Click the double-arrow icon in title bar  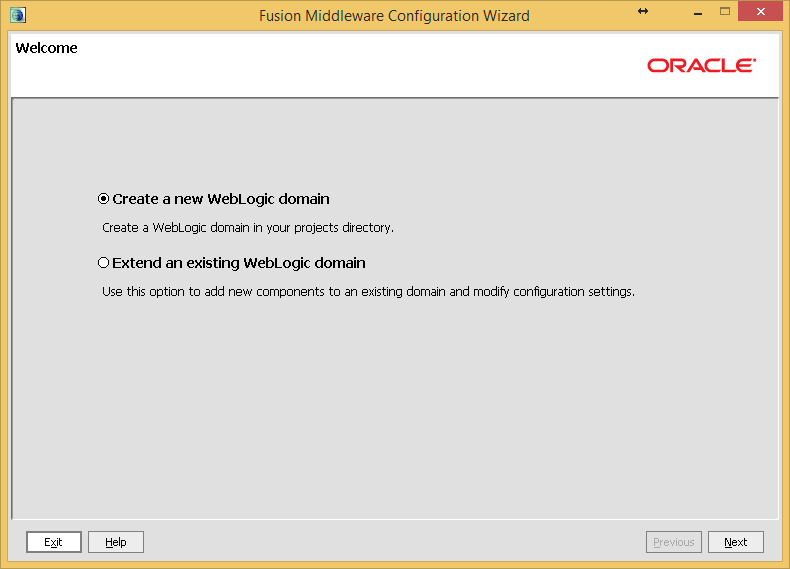tap(643, 11)
